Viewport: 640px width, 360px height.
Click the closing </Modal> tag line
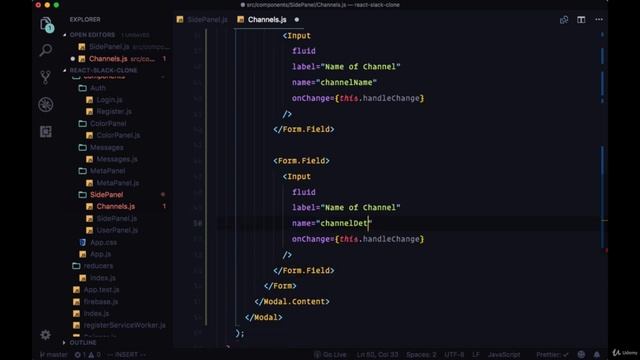[x=264, y=317]
